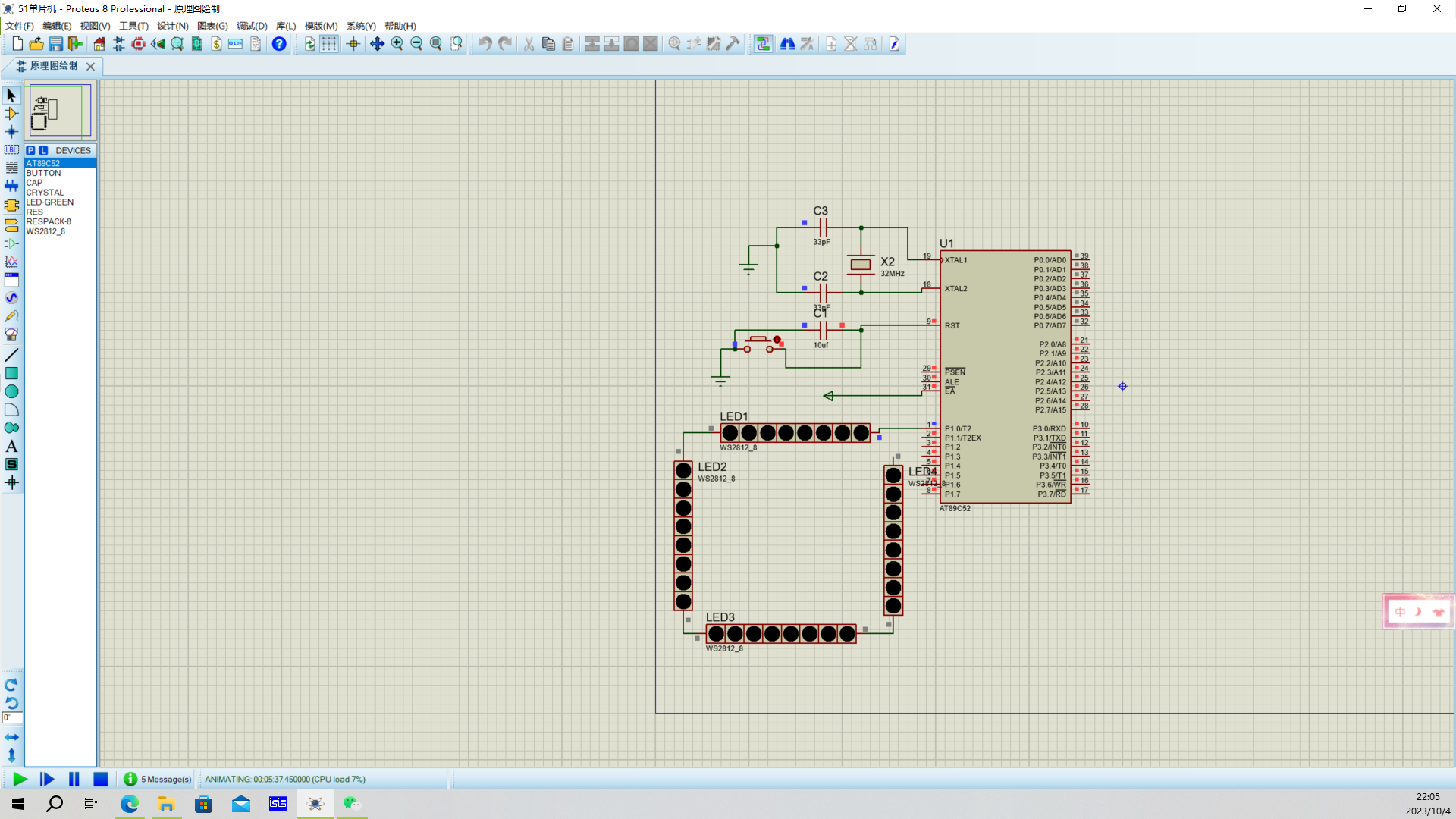Open the 5 Message(s) log
Image resolution: width=1456 pixels, height=819 pixels.
click(158, 779)
